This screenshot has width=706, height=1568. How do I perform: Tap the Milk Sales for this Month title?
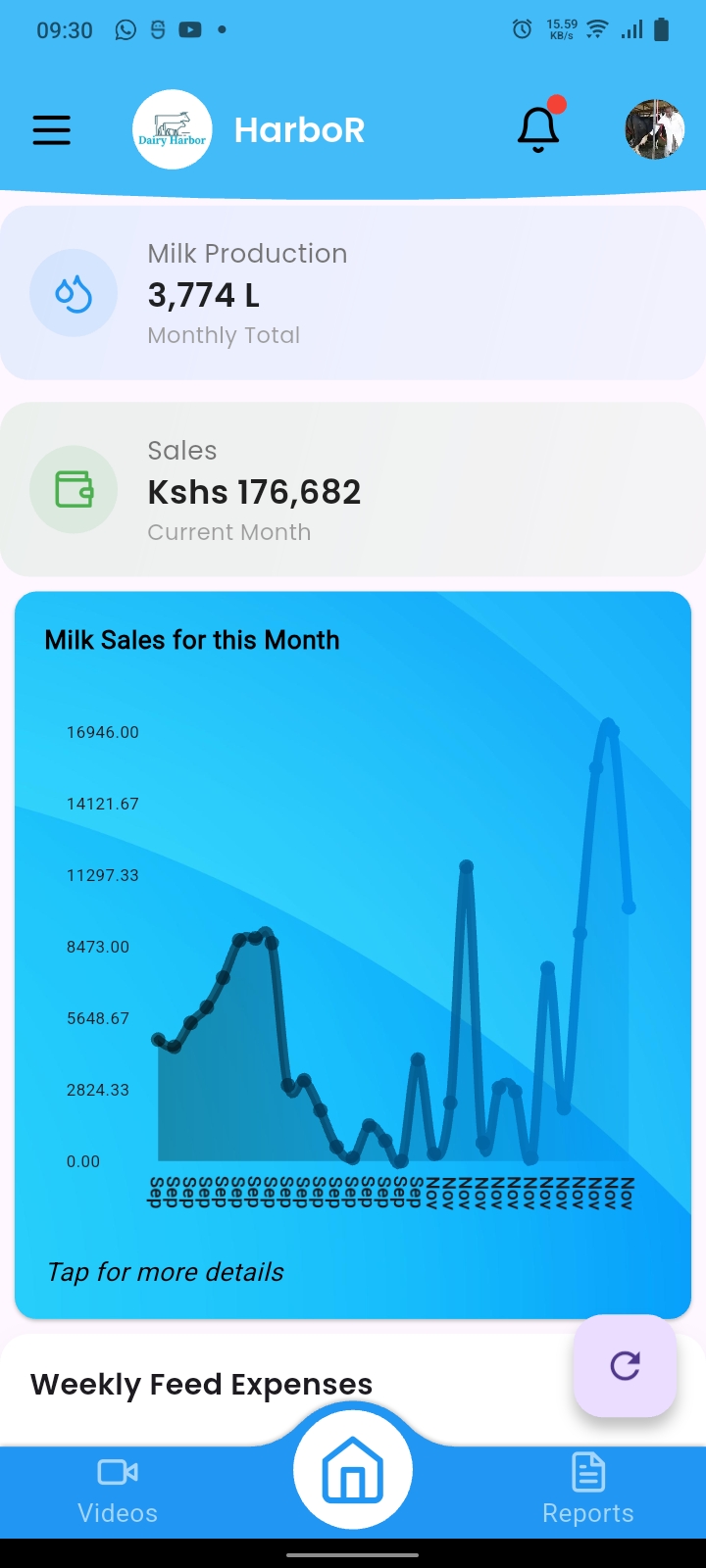click(192, 640)
